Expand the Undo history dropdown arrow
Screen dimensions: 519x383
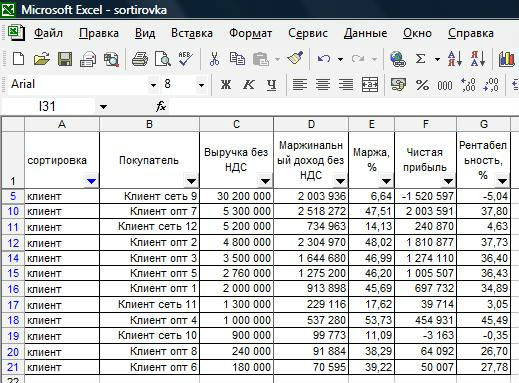pyautogui.click(x=340, y=60)
